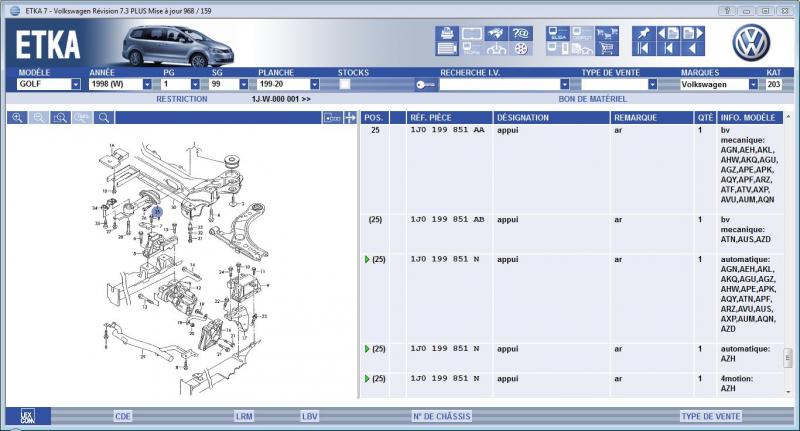Open the PLANCHE dropdown showing 199-20

315,84
